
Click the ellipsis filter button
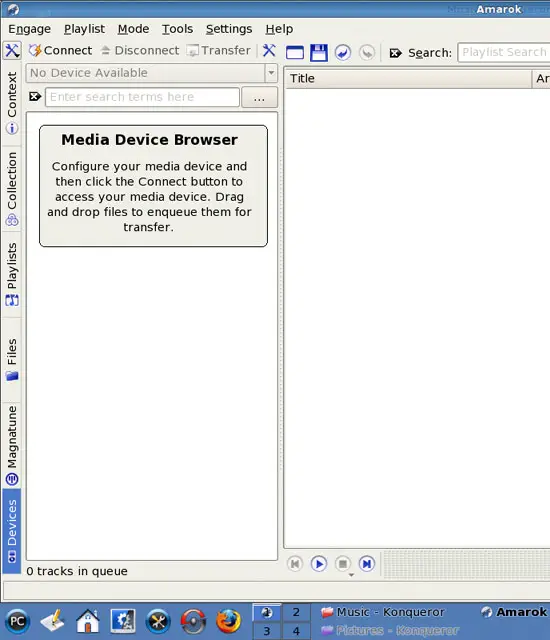(259, 97)
